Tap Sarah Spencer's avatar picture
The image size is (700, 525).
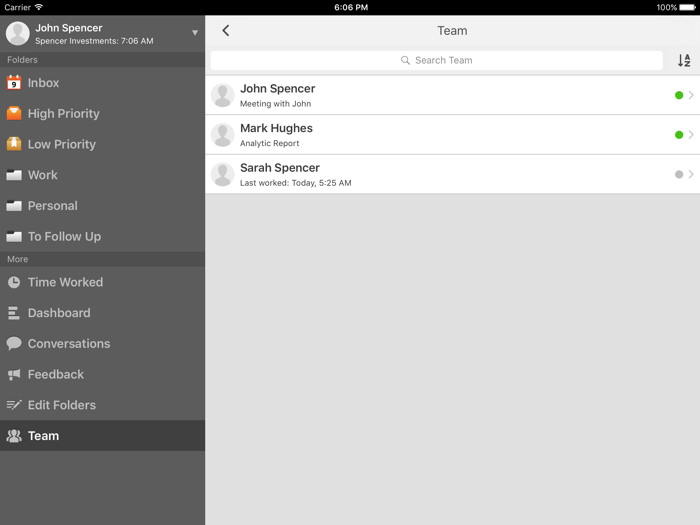222,175
